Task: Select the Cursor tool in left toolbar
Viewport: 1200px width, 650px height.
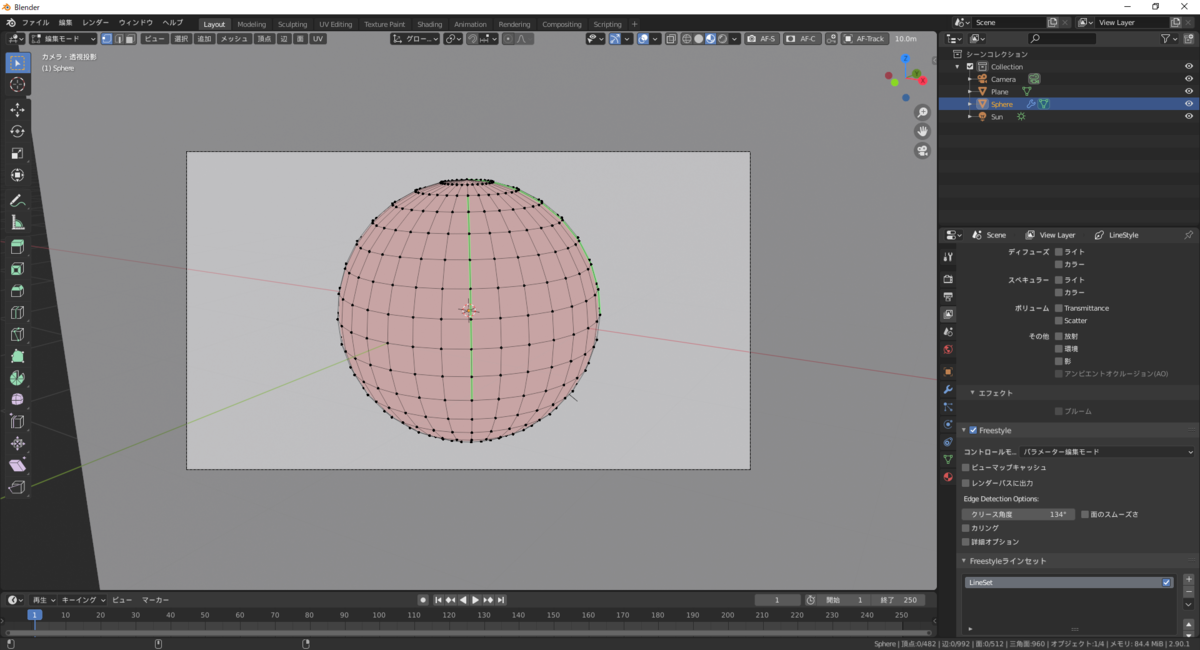Action: [x=17, y=85]
